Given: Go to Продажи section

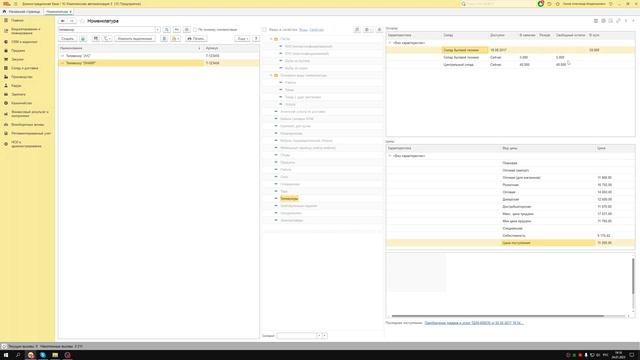Looking at the screenshot, I should [x=18, y=51].
